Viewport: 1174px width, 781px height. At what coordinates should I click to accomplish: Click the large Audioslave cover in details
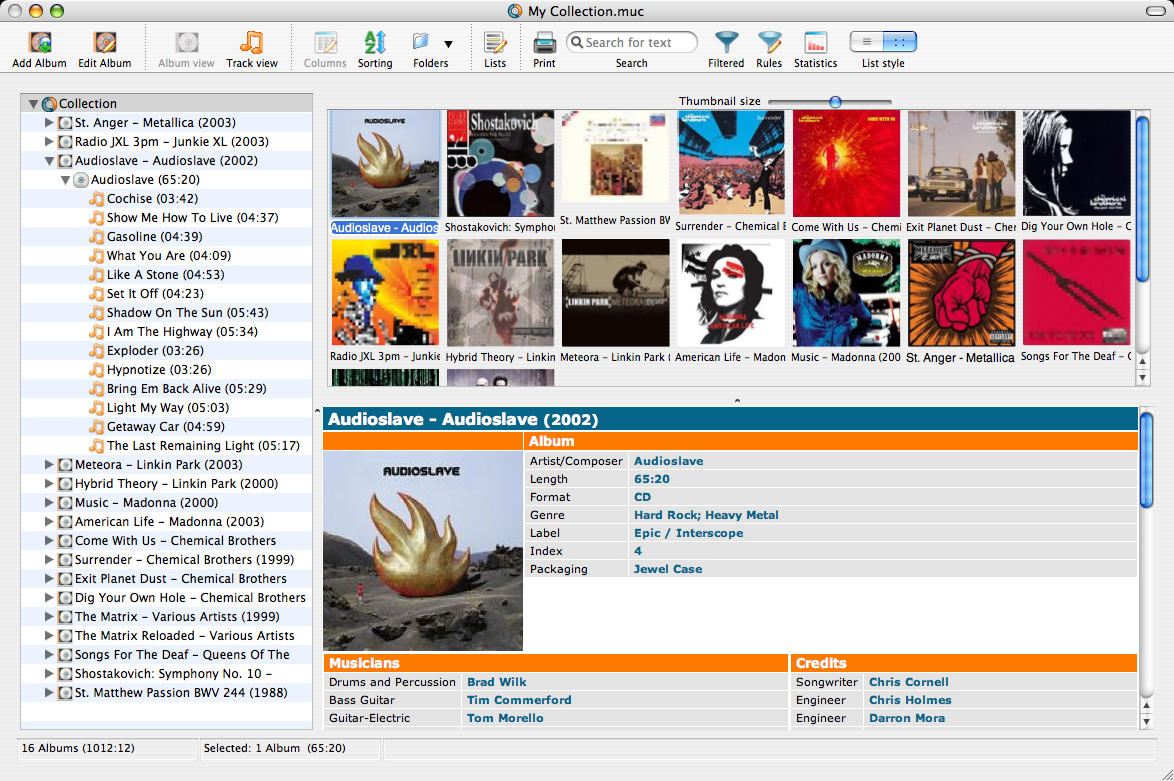[x=423, y=550]
